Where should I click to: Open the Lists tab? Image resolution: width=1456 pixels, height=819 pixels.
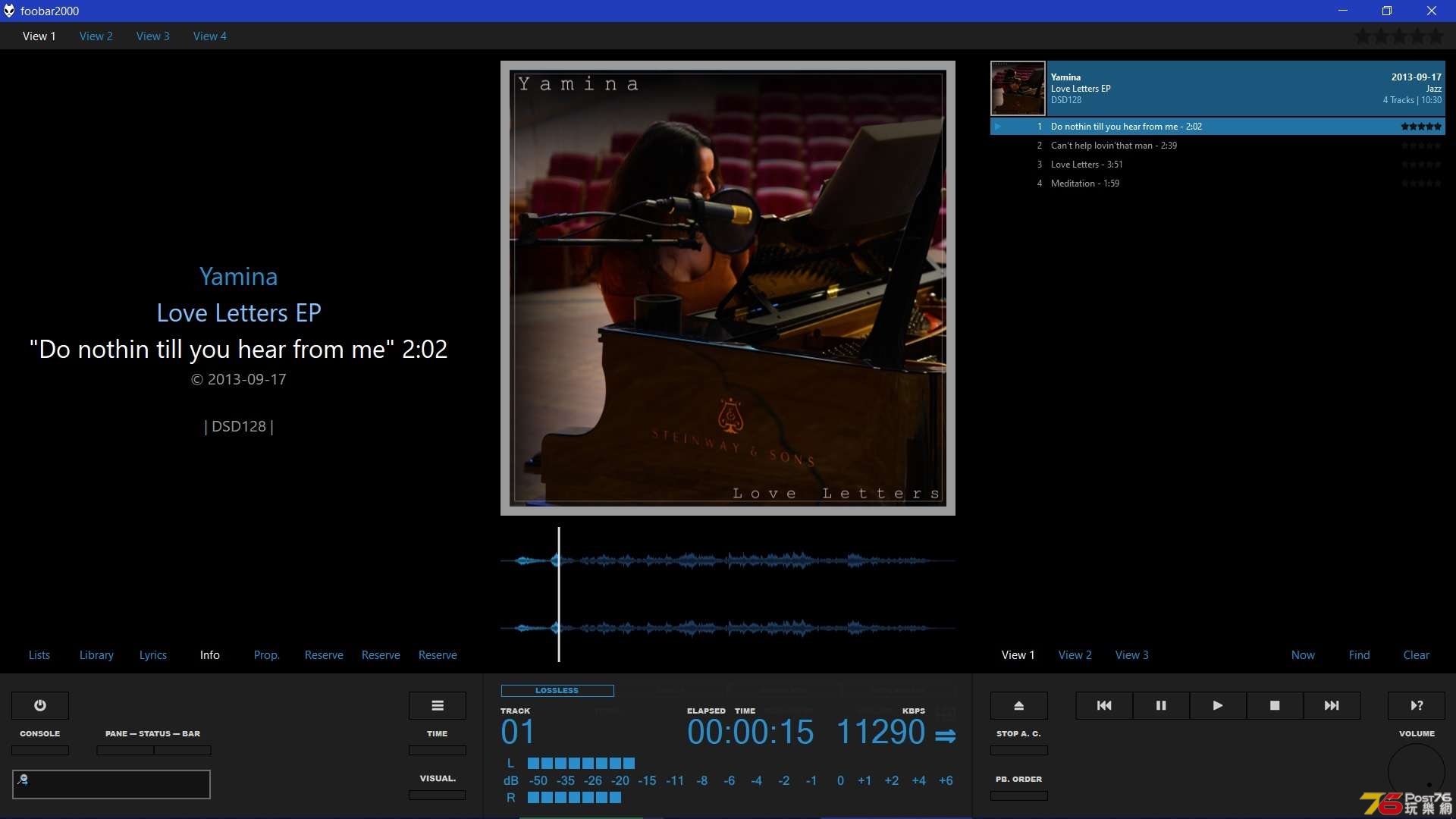click(39, 655)
